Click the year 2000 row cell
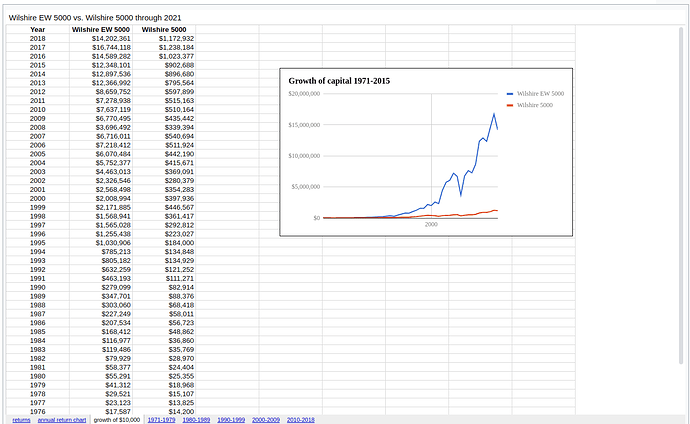690x424 pixels. (37, 198)
